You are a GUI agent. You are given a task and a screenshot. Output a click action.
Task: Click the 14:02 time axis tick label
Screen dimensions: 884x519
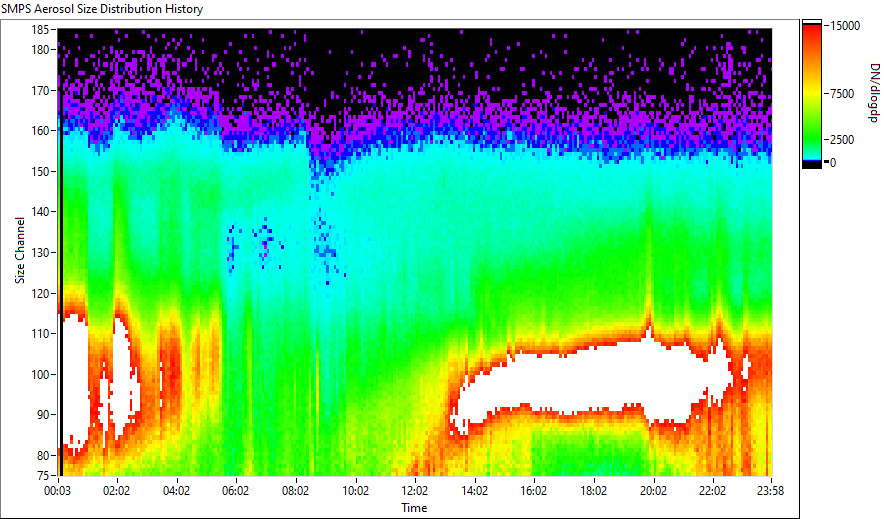(x=474, y=491)
